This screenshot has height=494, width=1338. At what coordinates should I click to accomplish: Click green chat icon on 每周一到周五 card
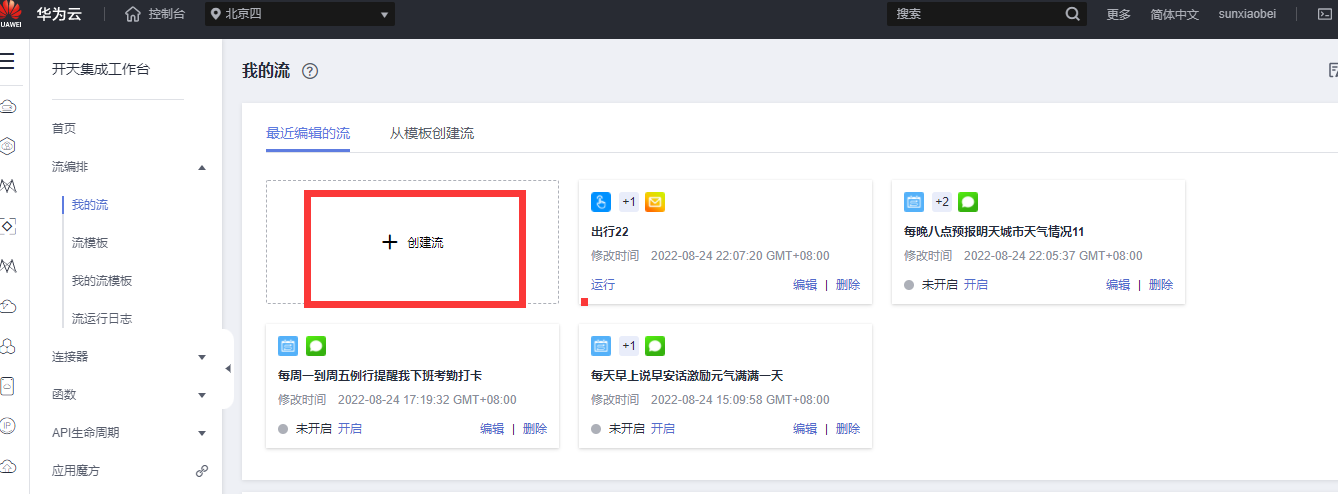[x=316, y=346]
